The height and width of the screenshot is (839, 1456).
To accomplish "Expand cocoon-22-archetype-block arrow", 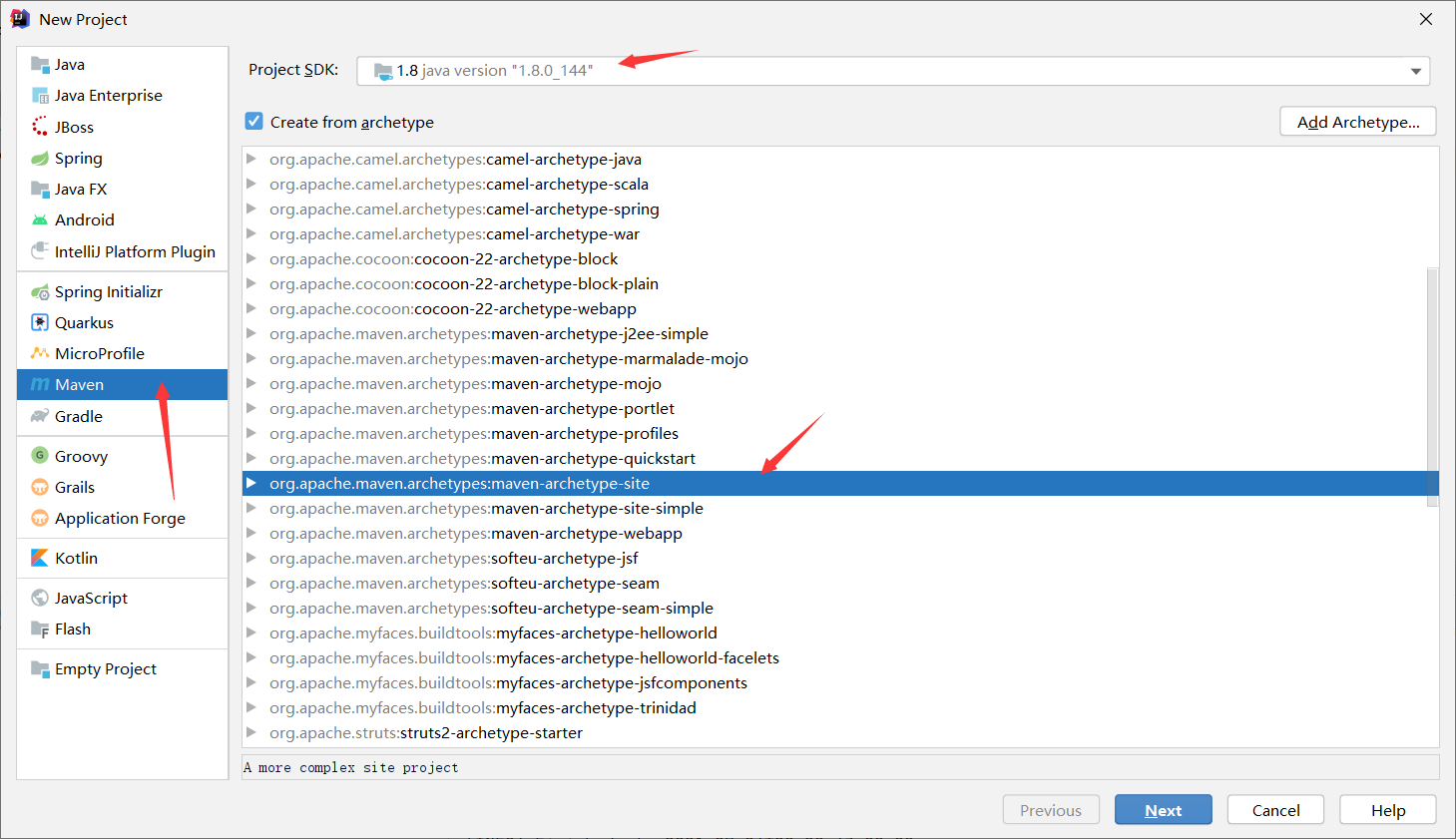I will point(251,258).
